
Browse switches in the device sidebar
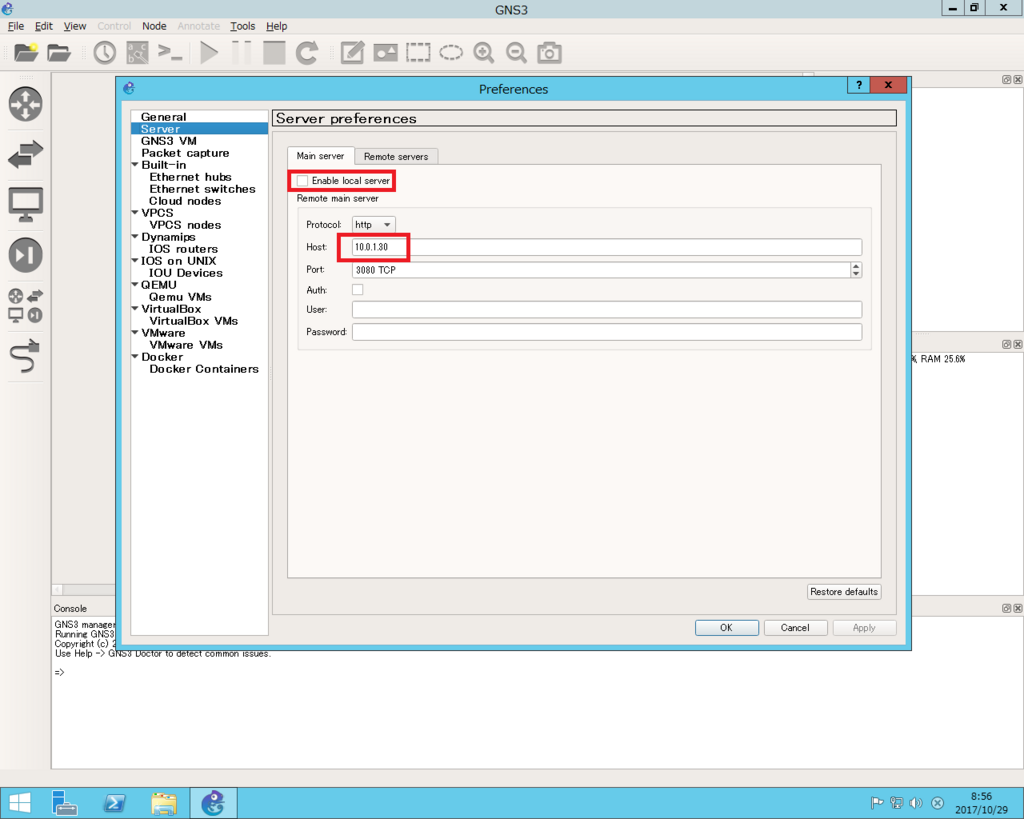click(25, 154)
